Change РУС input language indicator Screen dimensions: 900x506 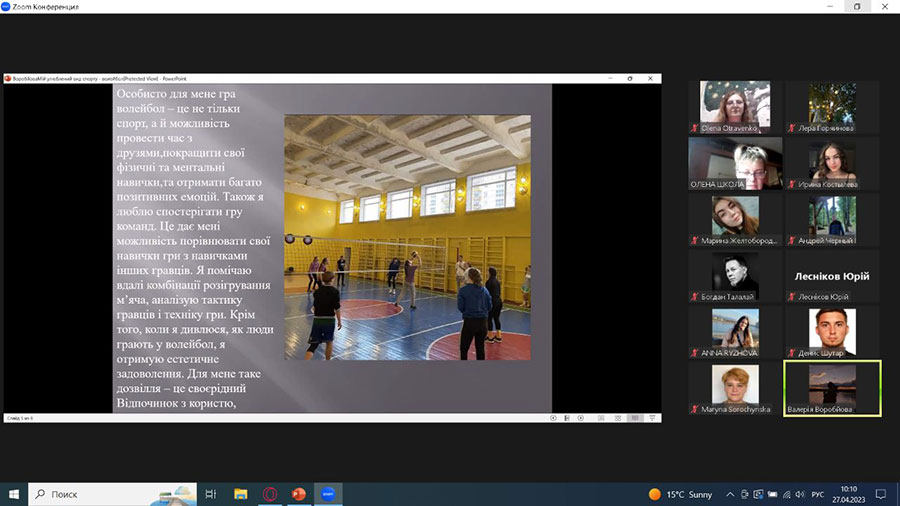click(x=818, y=495)
